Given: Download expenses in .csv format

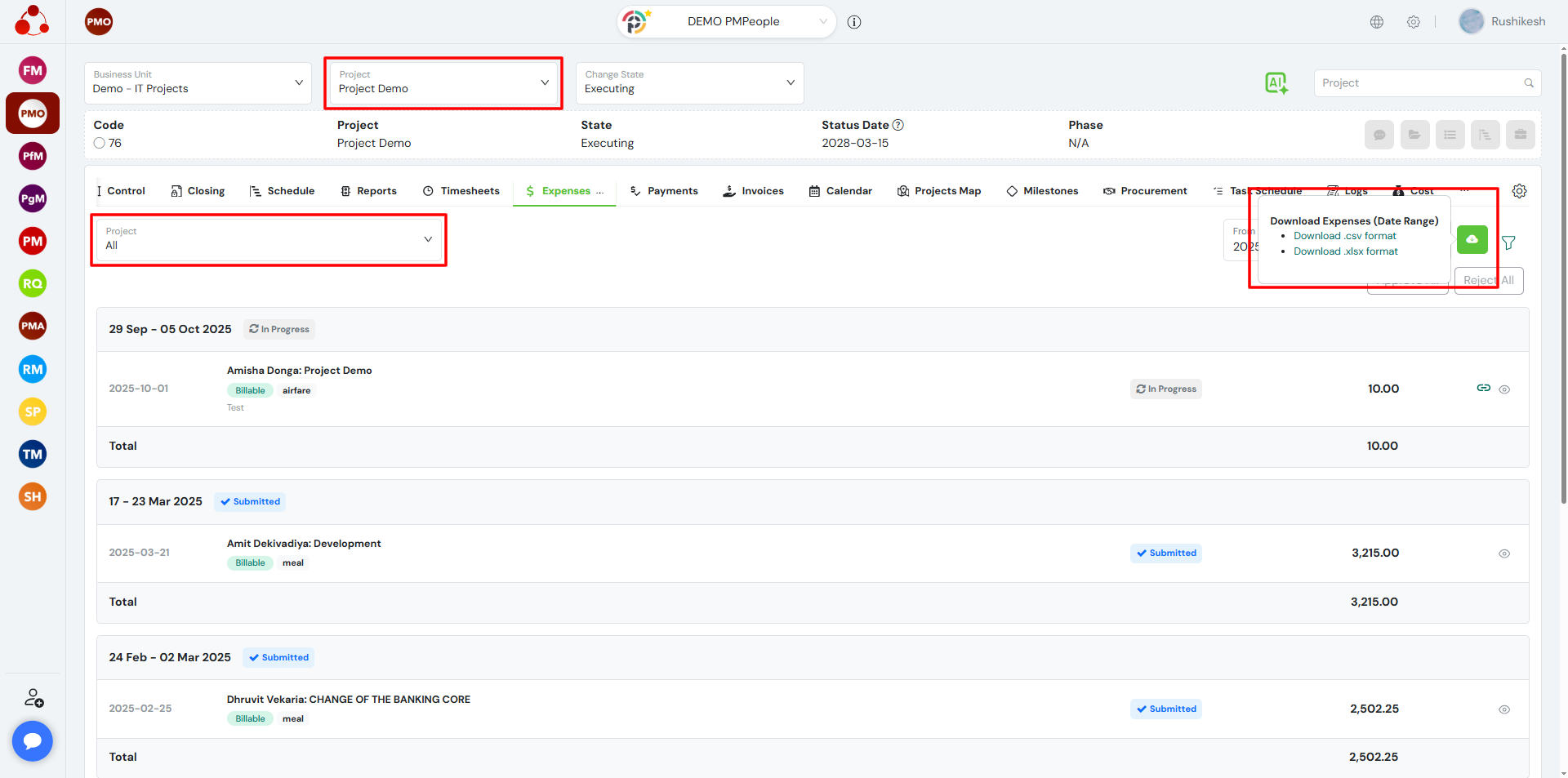Looking at the screenshot, I should tap(1344, 236).
